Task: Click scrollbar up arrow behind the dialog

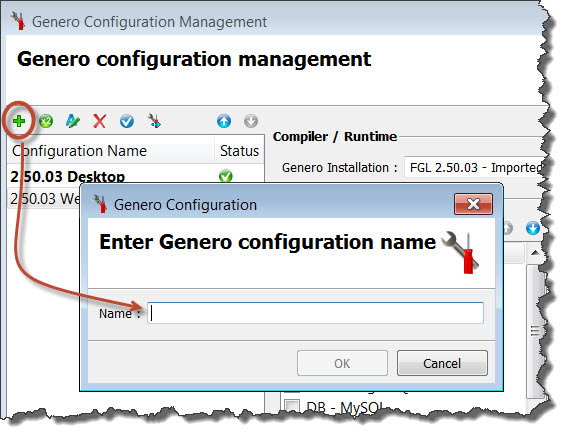Action: (x=535, y=253)
